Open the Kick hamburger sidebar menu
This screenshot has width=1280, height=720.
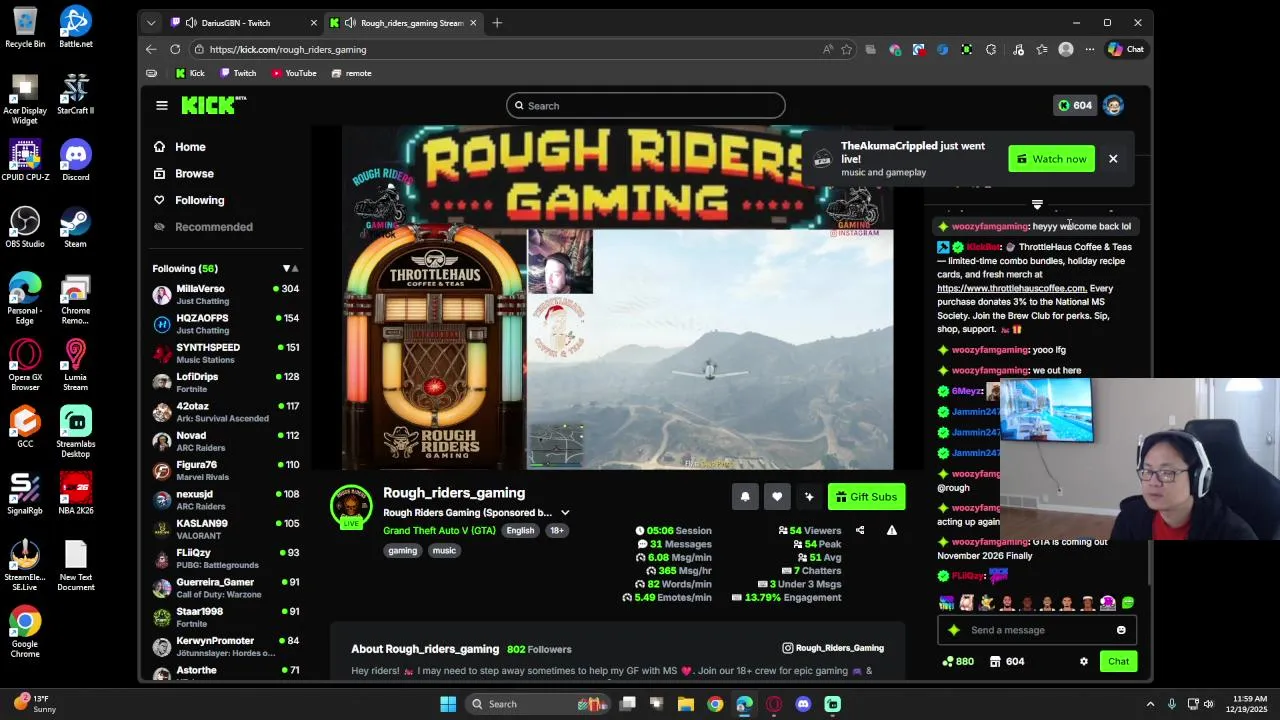pyautogui.click(x=161, y=105)
